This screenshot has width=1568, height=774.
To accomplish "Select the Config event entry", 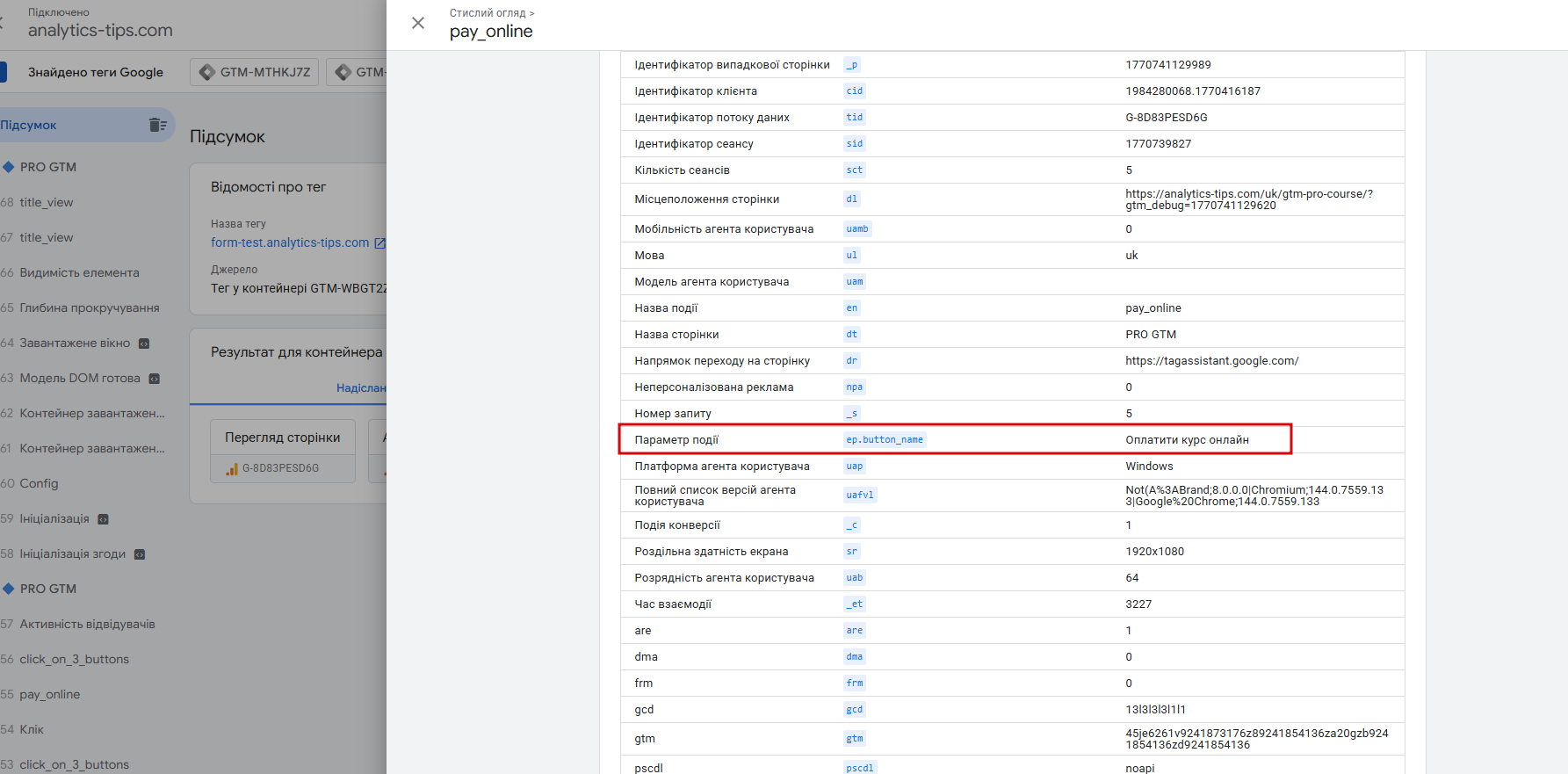I will (x=39, y=483).
